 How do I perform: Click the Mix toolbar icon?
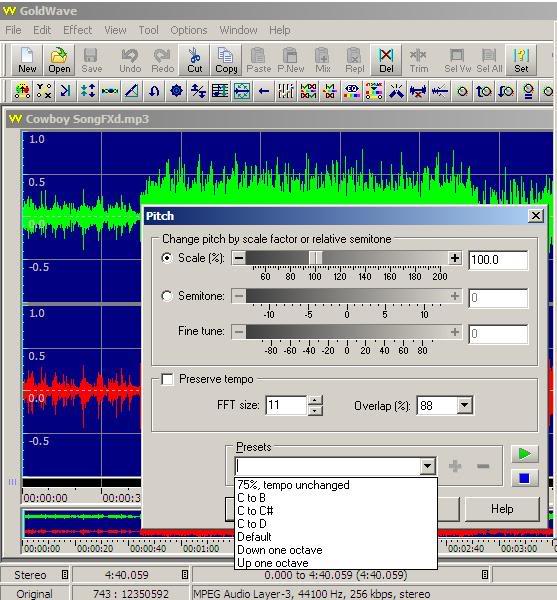322,60
